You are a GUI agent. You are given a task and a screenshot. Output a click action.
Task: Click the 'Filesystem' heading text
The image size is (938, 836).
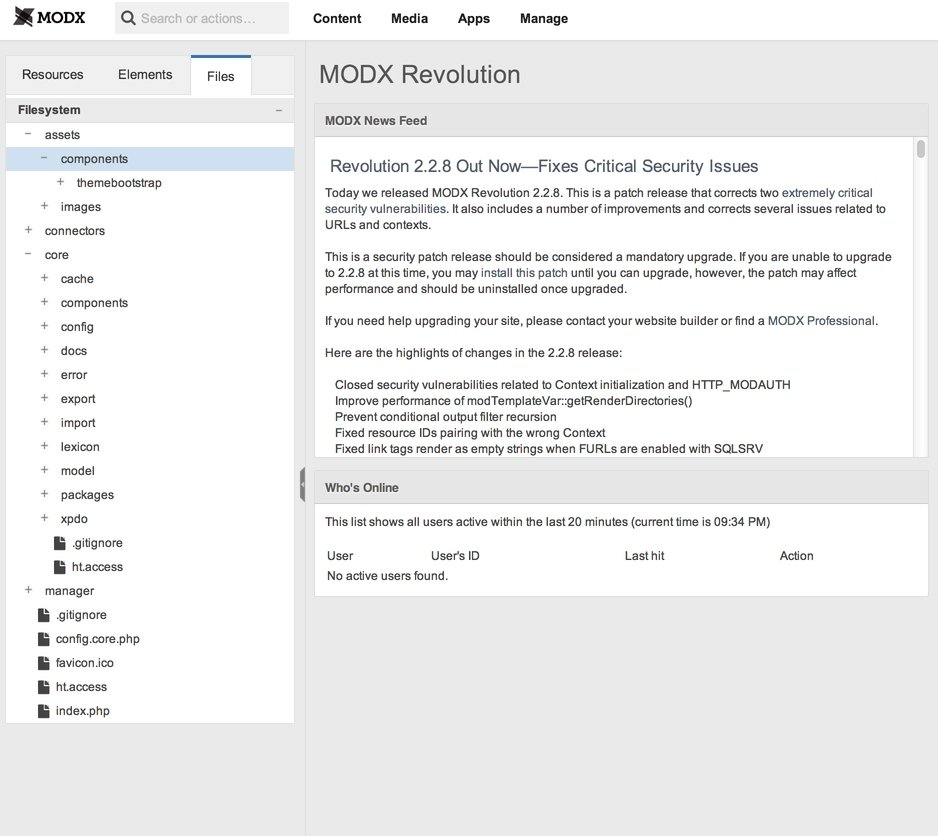pos(49,110)
